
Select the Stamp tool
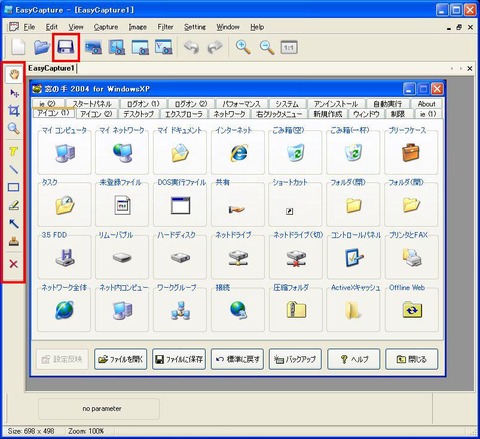(14, 241)
